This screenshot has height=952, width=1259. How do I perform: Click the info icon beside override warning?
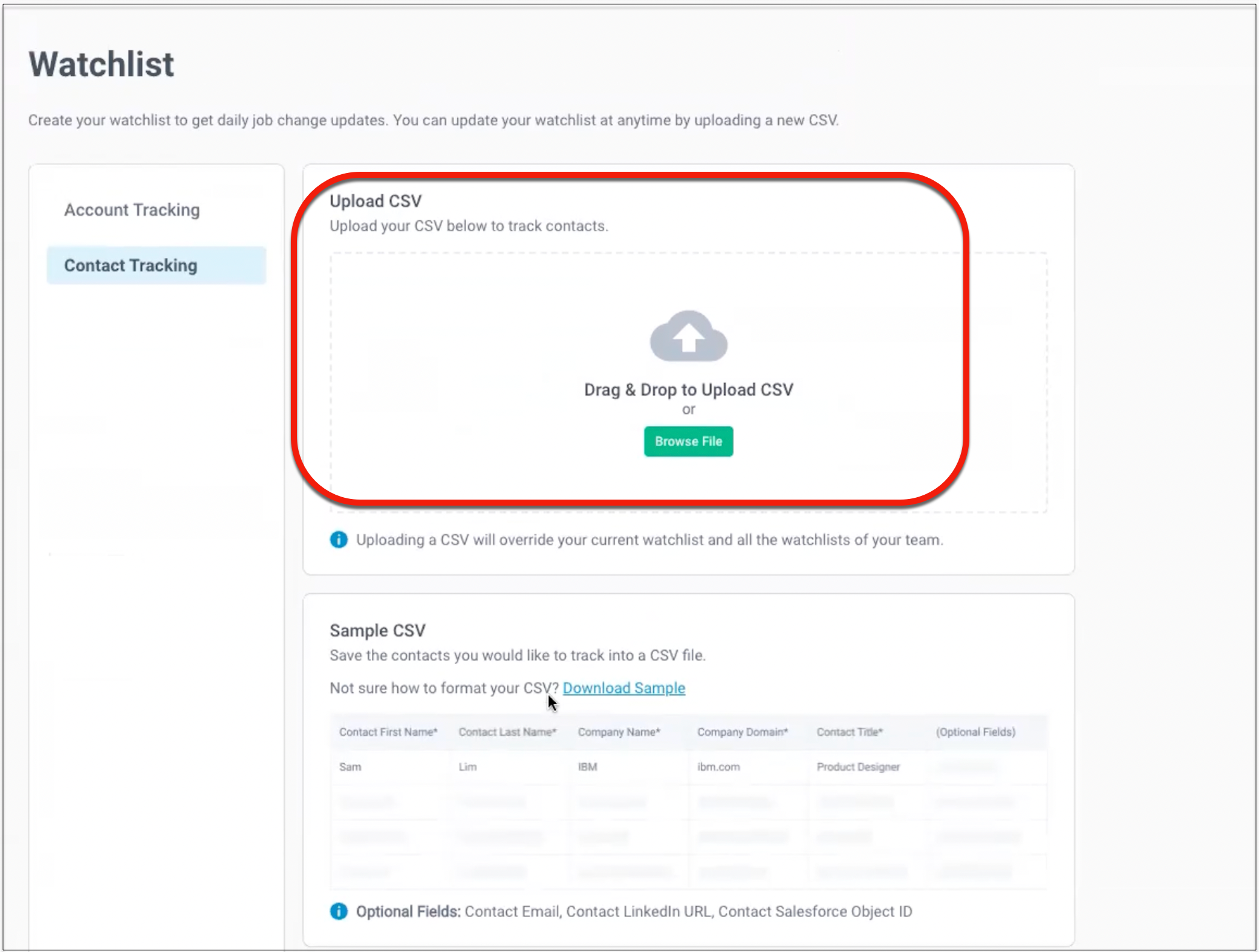point(339,539)
